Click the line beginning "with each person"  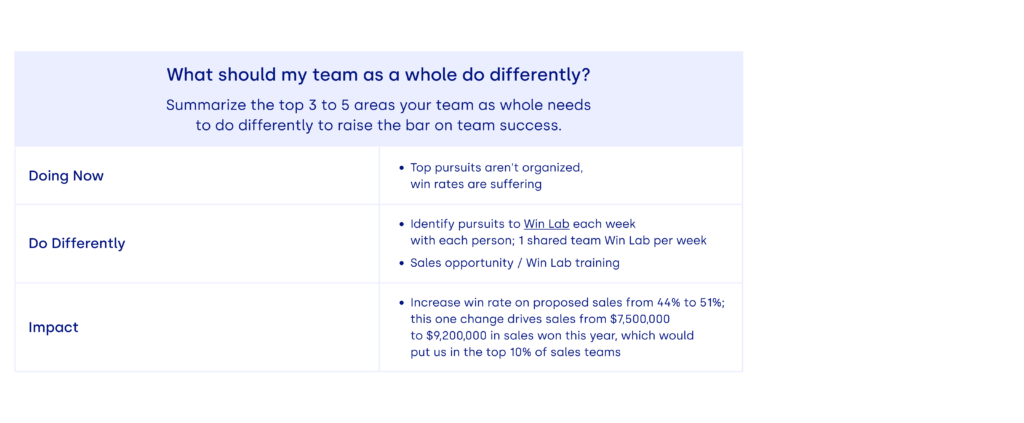click(x=560, y=240)
